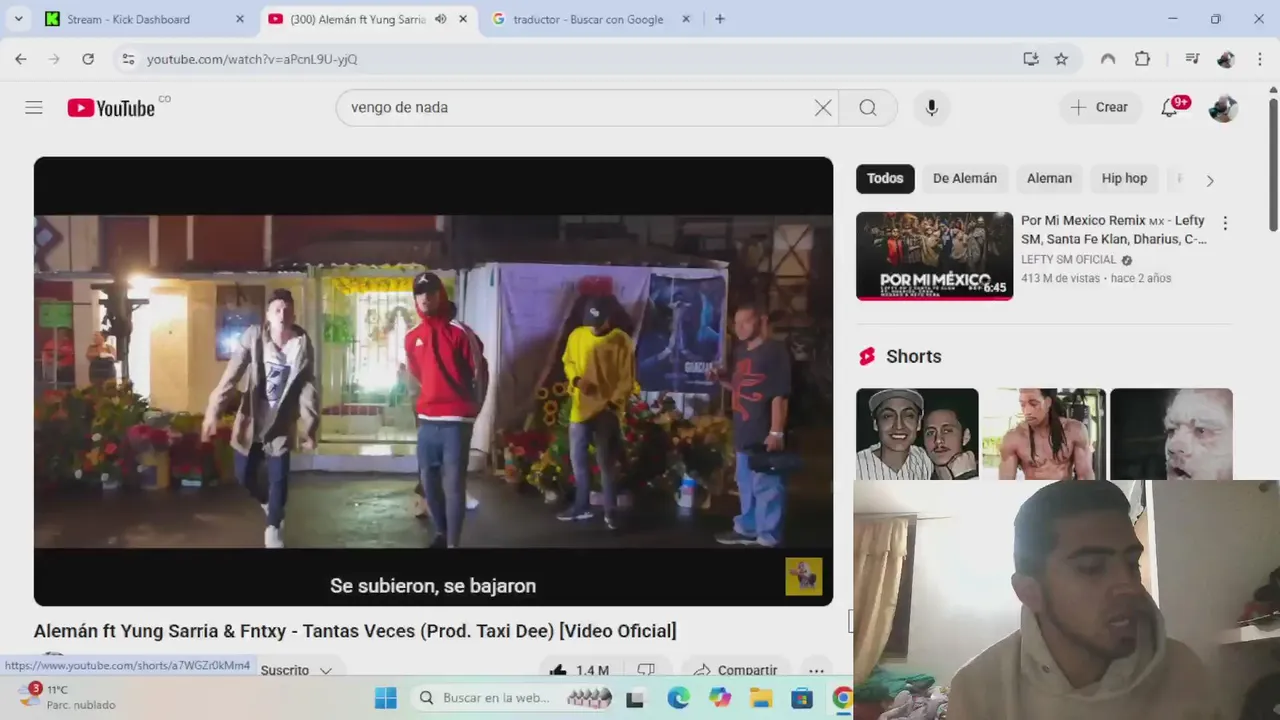This screenshot has width=1280, height=720.
Task: Open the YouTube account avatar menu
Action: pos(1223,107)
